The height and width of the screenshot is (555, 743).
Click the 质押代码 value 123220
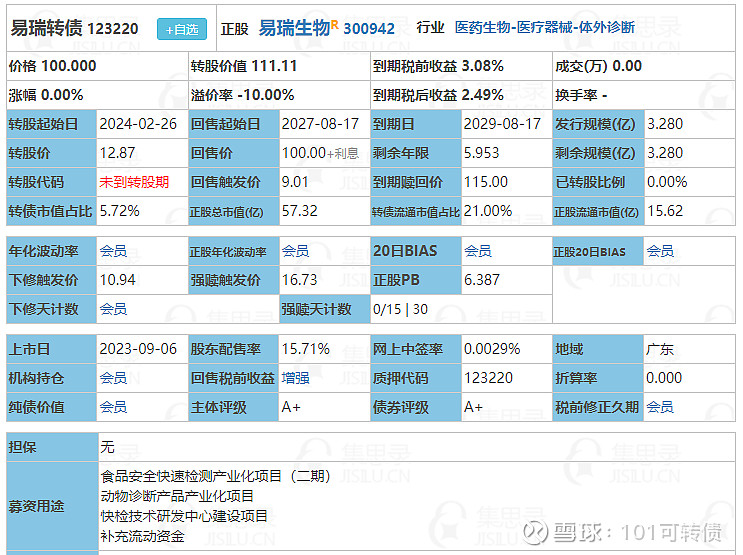click(489, 378)
